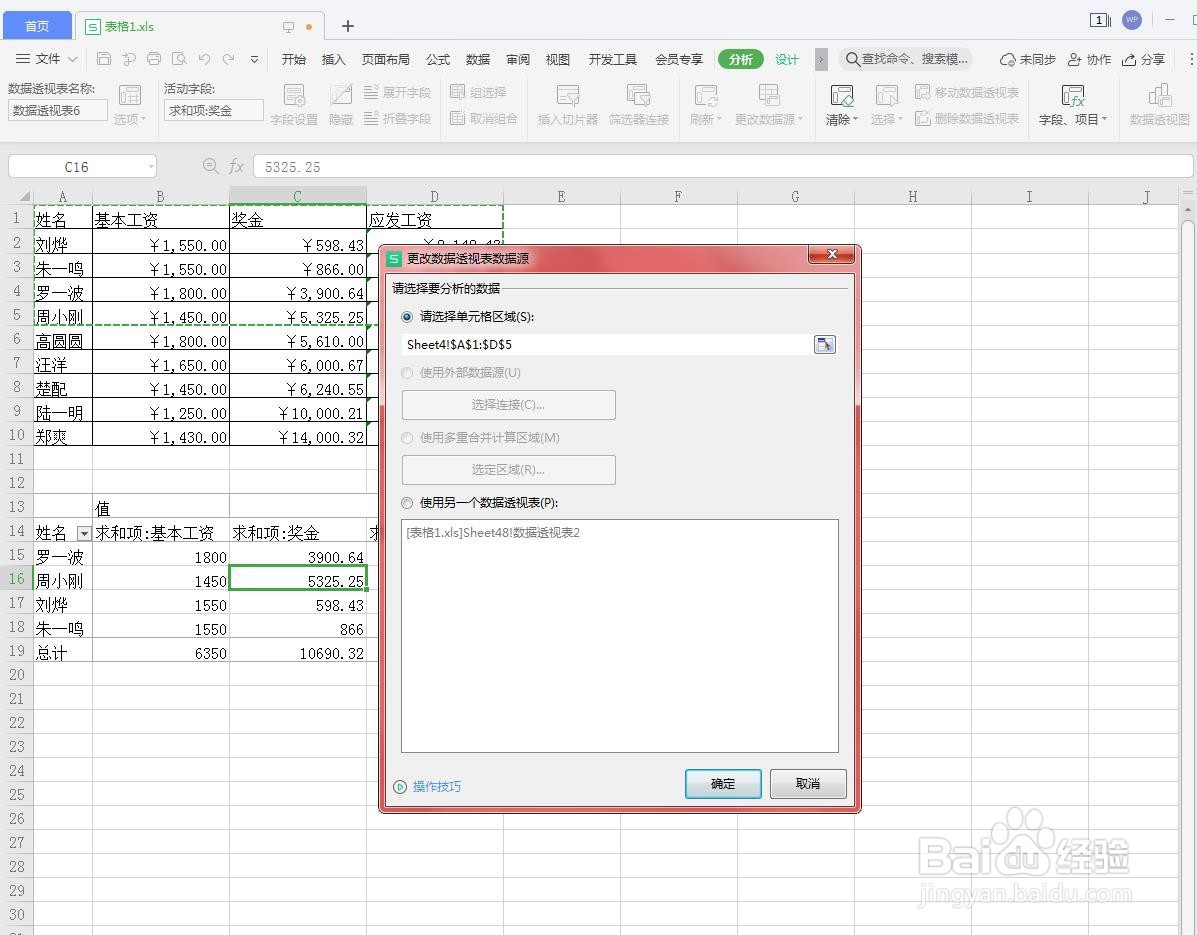Screen dimensions: 1197x935
Task: Open the 数据 ribbon tab
Action: tap(478, 59)
